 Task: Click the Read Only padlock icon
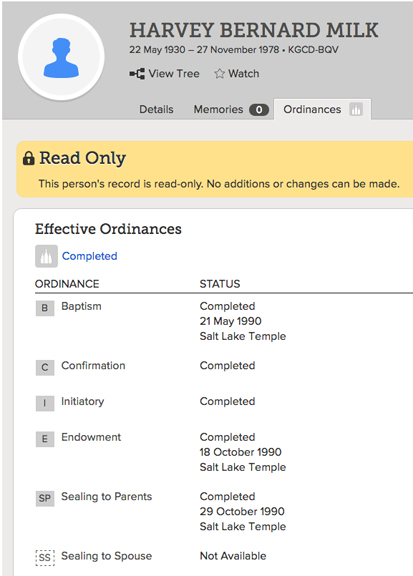coord(28,158)
